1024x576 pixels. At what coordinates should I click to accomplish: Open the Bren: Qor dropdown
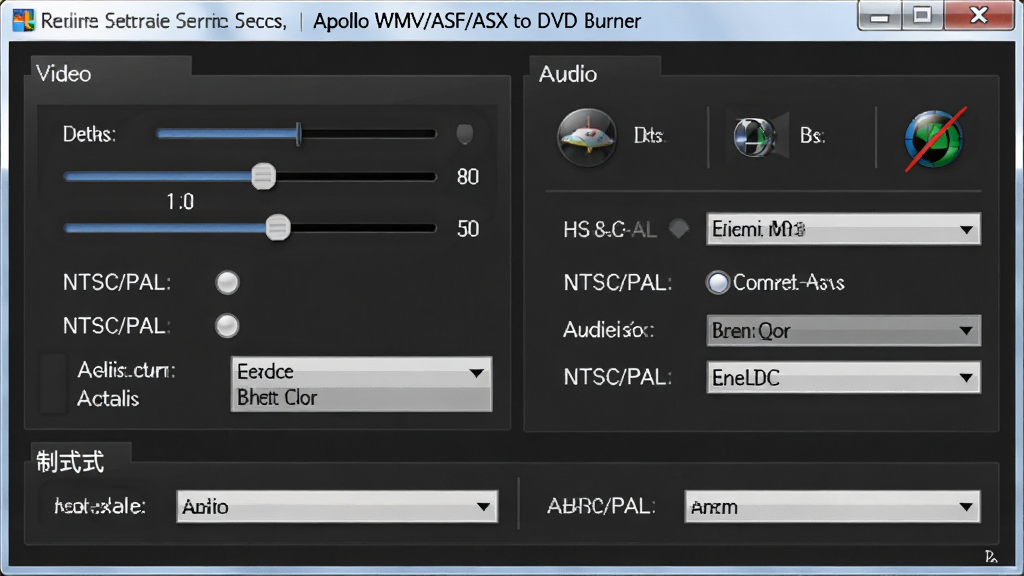[843, 330]
